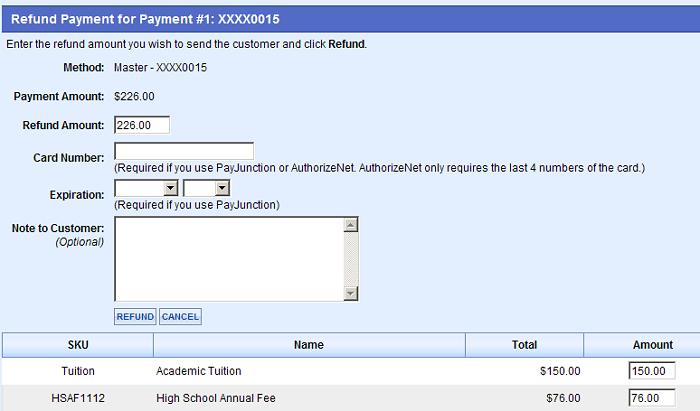Click the Name column header
Viewport: 700px width, 411px height.
click(309, 345)
